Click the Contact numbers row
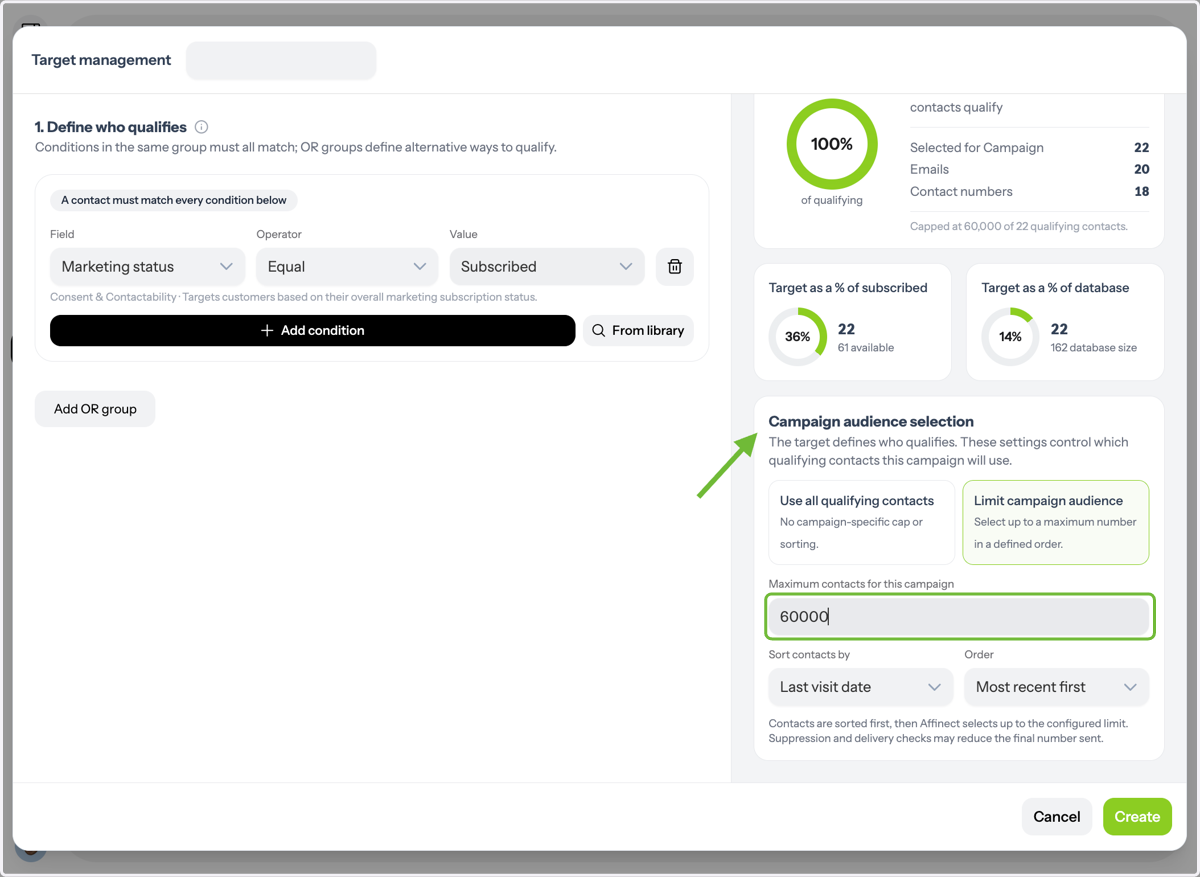The image size is (1200, 877). coord(1030,191)
